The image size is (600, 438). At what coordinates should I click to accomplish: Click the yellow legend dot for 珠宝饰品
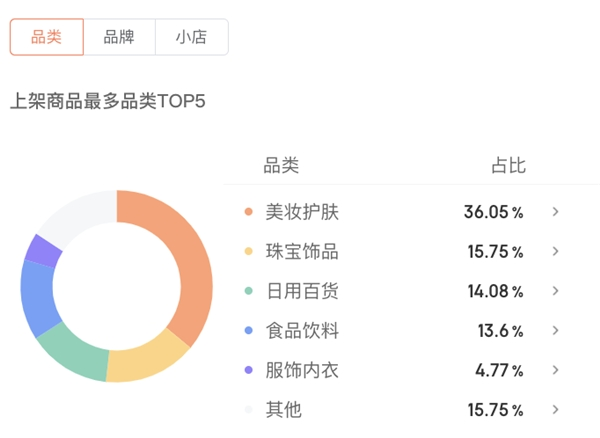(248, 252)
